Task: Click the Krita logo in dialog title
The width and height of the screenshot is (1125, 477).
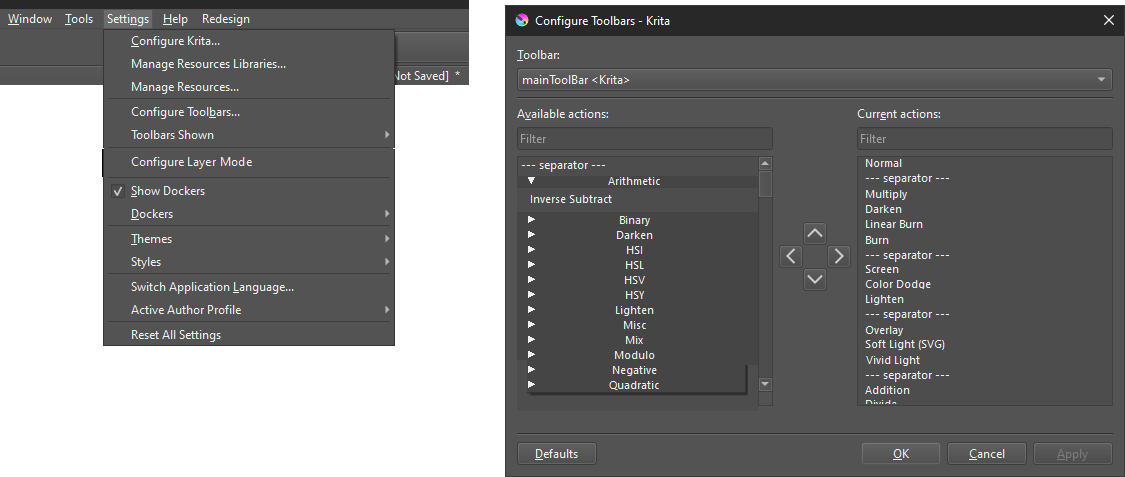Action: [522, 20]
